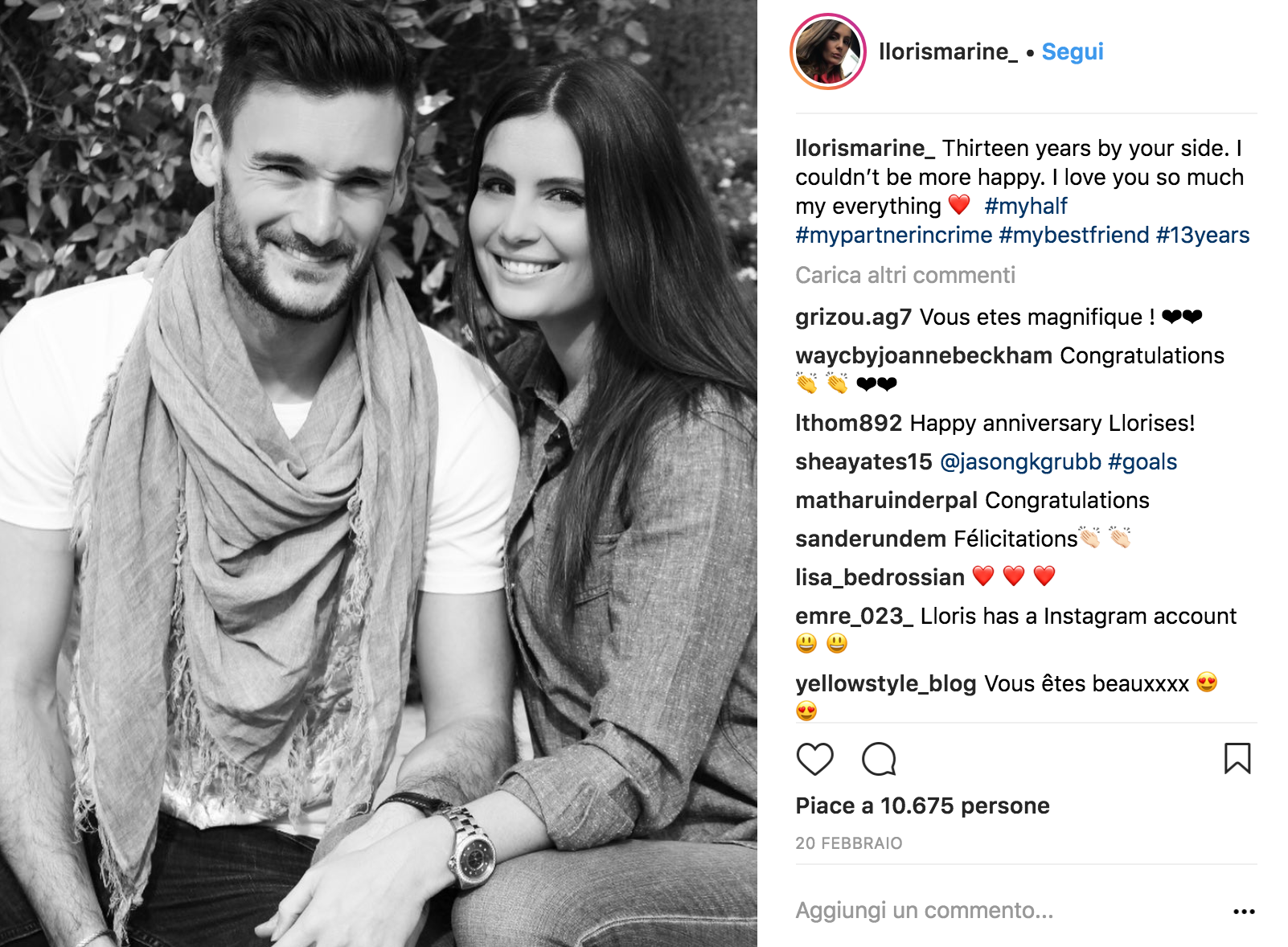This screenshot has width=1288, height=947.
Task: Open llorismarine_ profile picture story
Action: [x=828, y=51]
